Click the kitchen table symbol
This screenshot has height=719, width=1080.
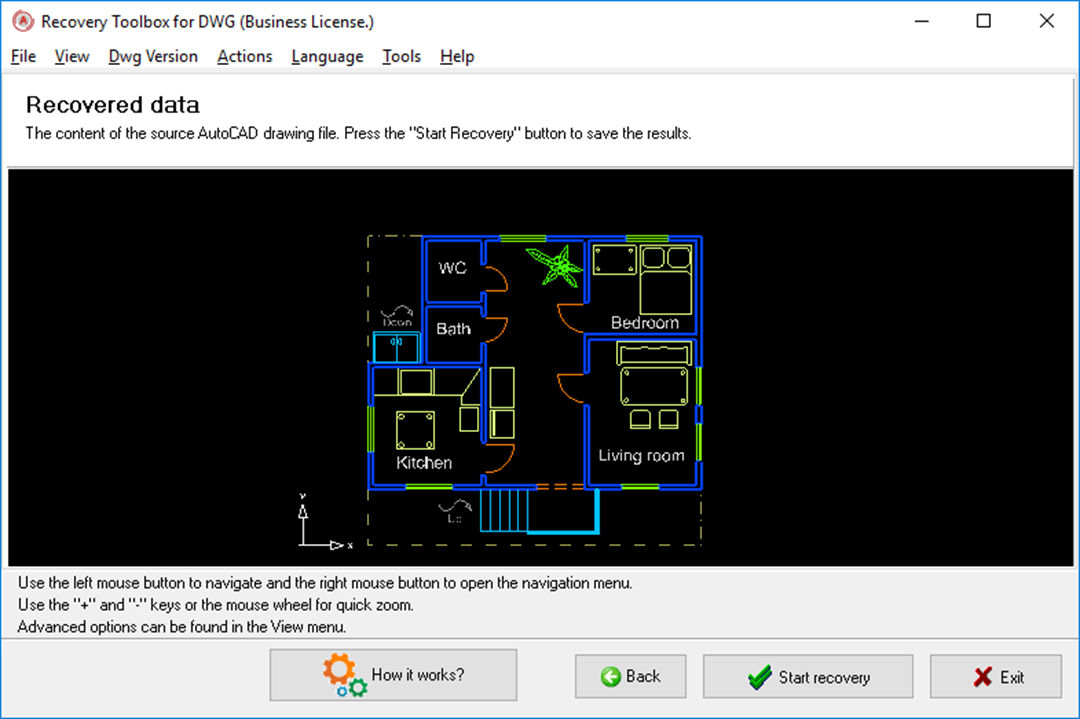(415, 430)
